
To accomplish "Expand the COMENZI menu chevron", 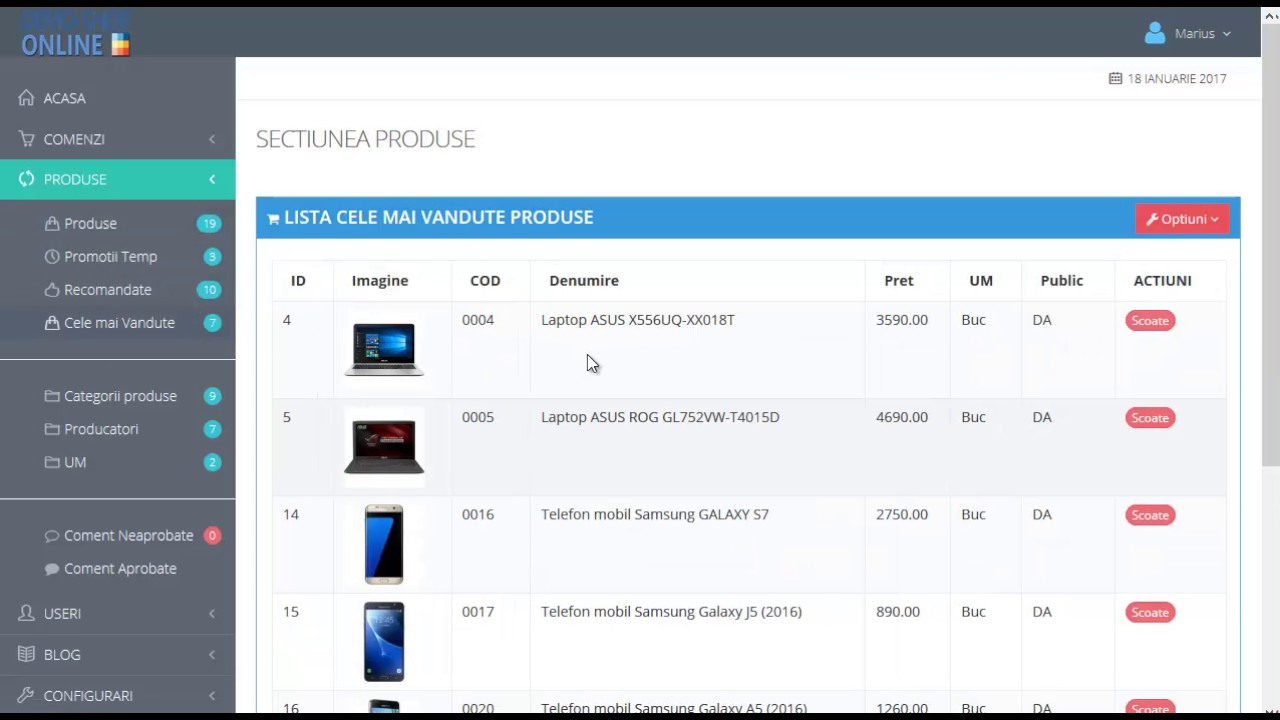I will click(212, 139).
